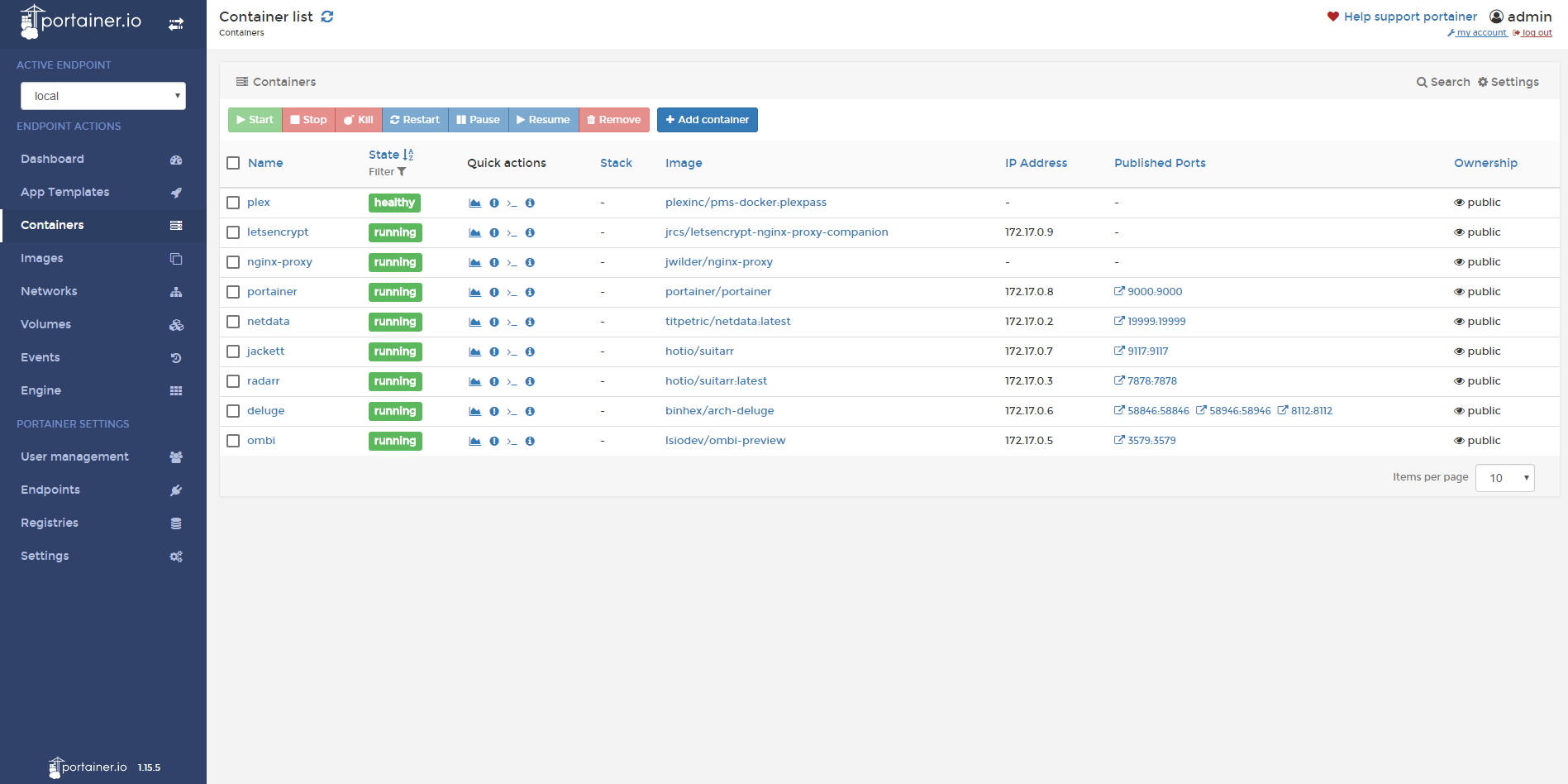Open logs for netdata container
The width and height of the screenshot is (1568, 784).
point(494,322)
